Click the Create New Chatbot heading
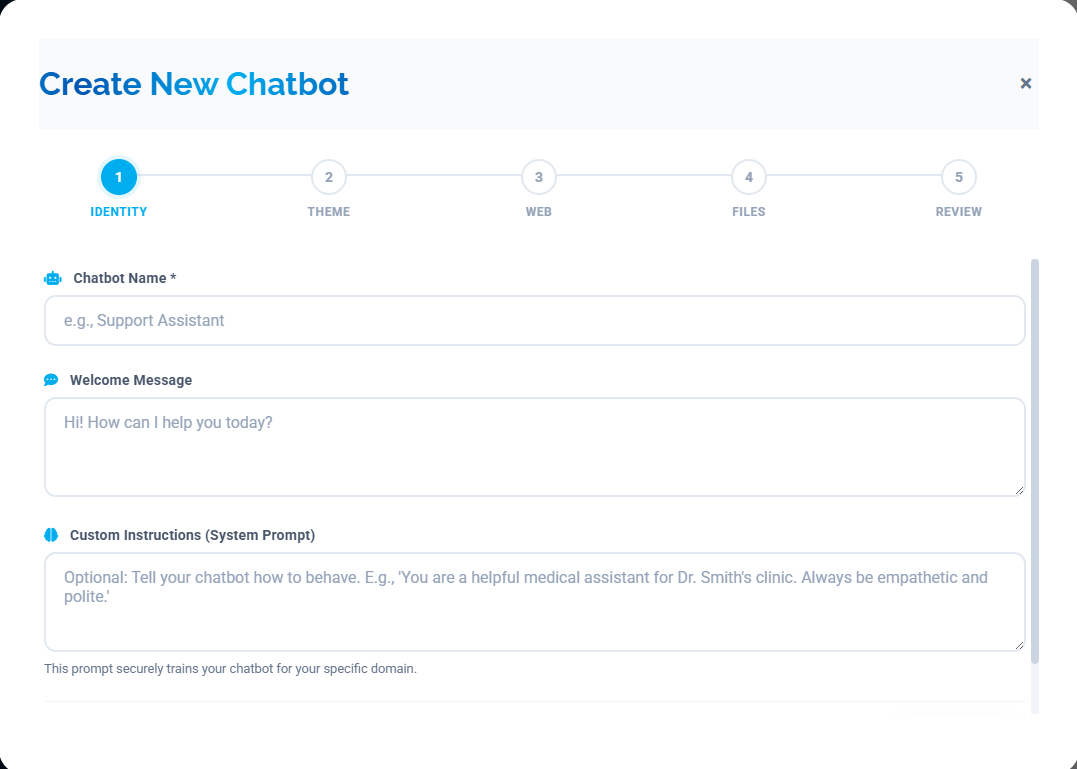Viewport: 1077px width, 769px height. pos(194,84)
